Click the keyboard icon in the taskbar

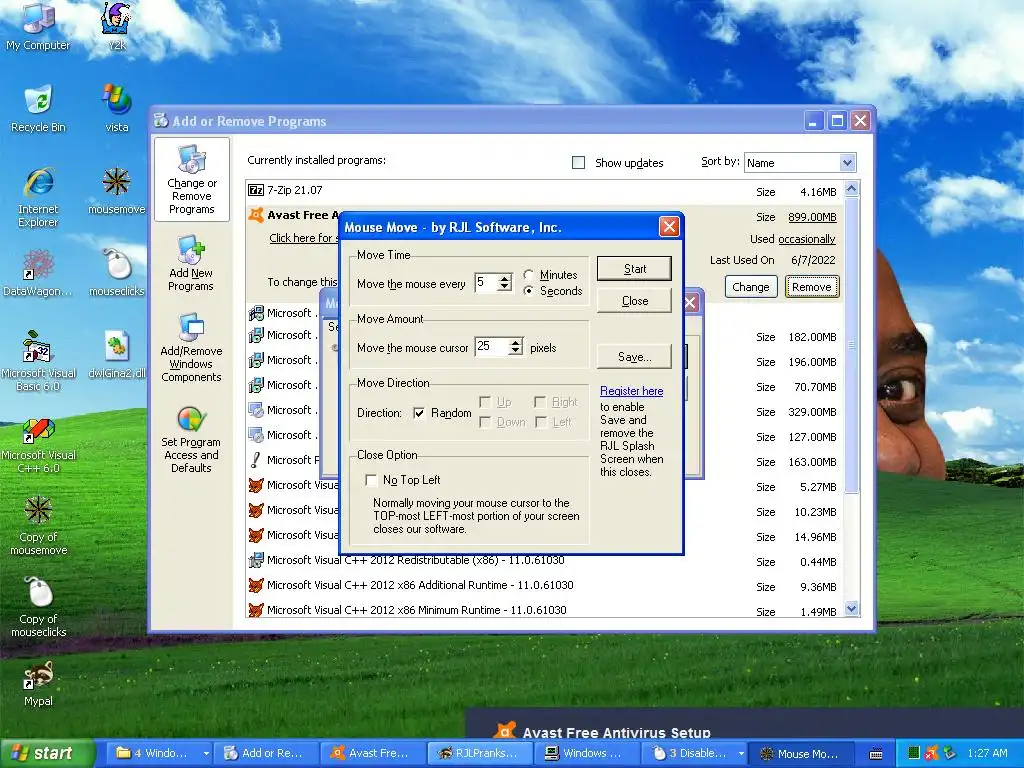click(x=876, y=754)
